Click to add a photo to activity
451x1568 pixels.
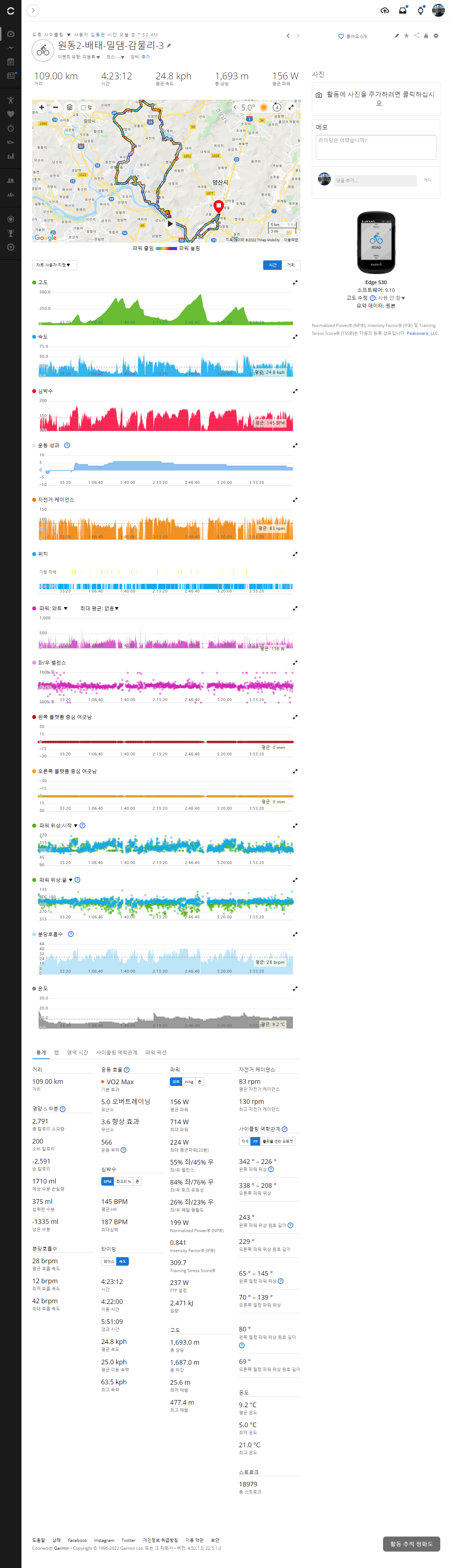[376, 99]
